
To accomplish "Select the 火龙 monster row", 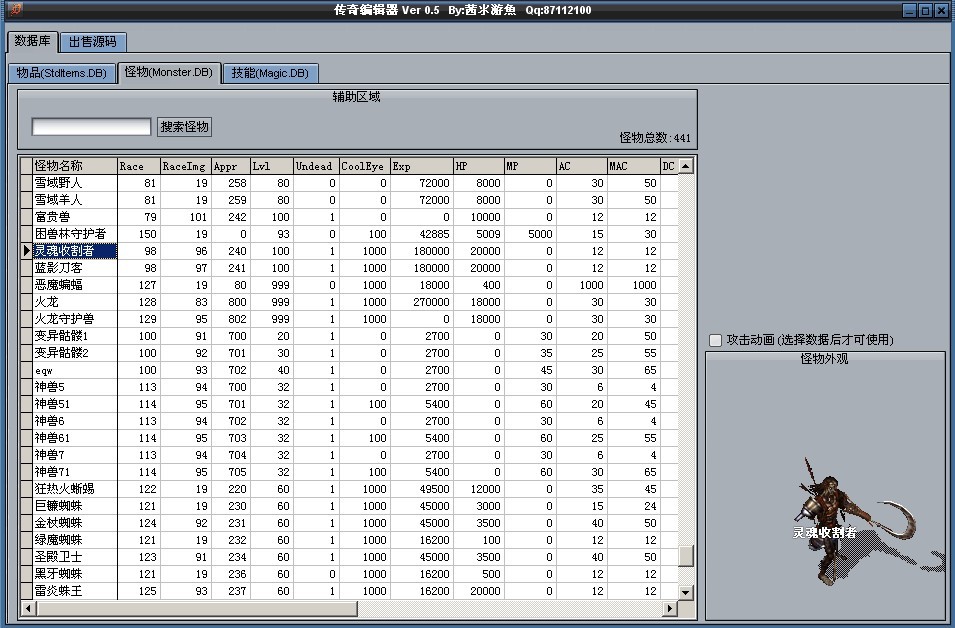I will click(x=60, y=302).
